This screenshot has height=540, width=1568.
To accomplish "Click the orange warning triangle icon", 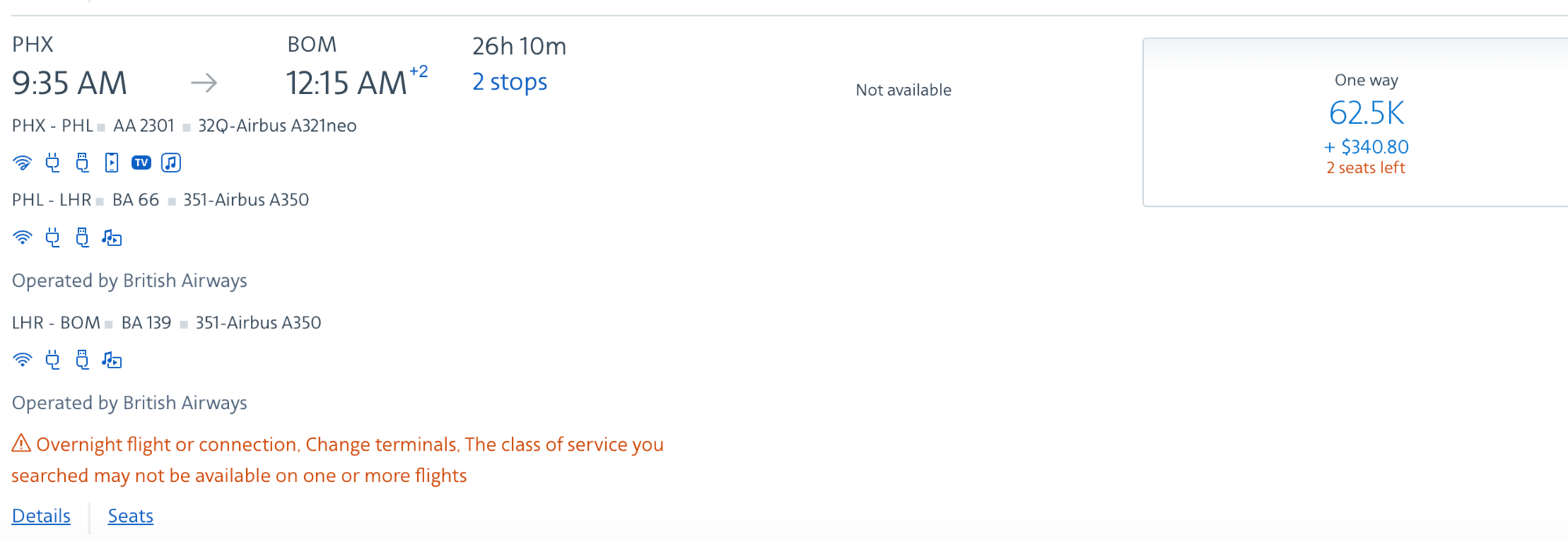I will pos(21,444).
